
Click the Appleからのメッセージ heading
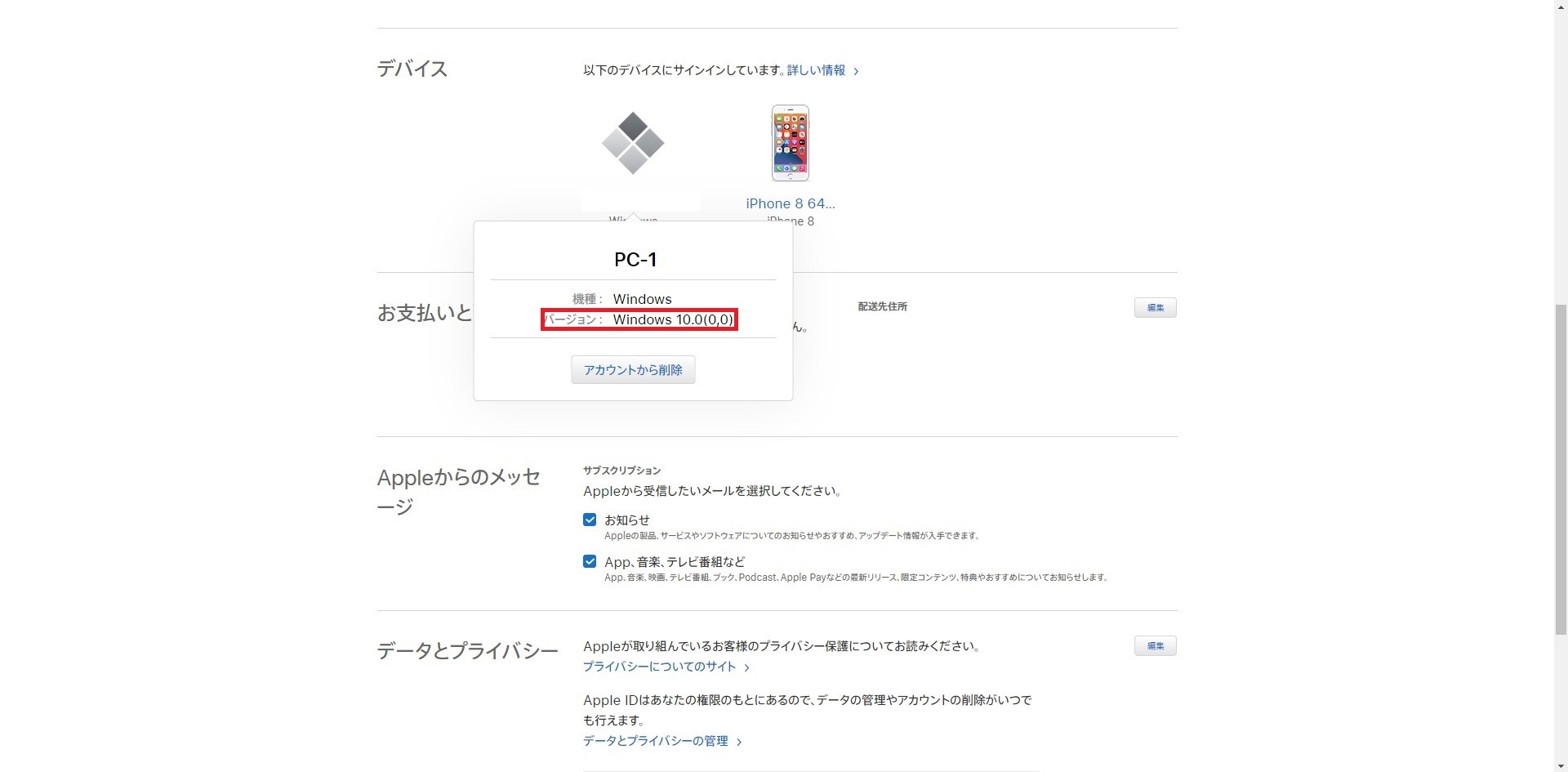point(459,492)
